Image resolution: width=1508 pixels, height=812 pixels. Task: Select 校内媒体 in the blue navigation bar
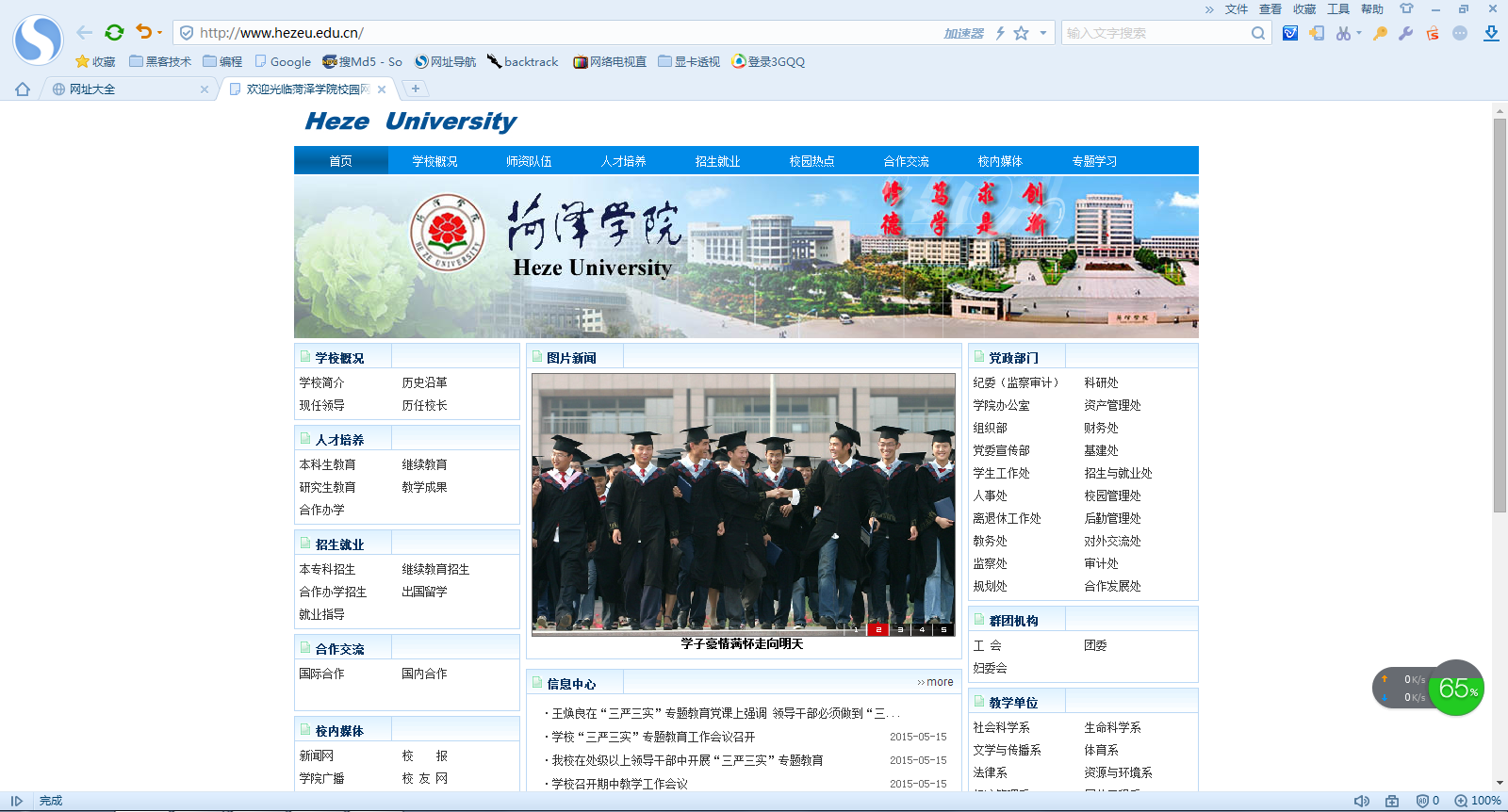click(1000, 161)
